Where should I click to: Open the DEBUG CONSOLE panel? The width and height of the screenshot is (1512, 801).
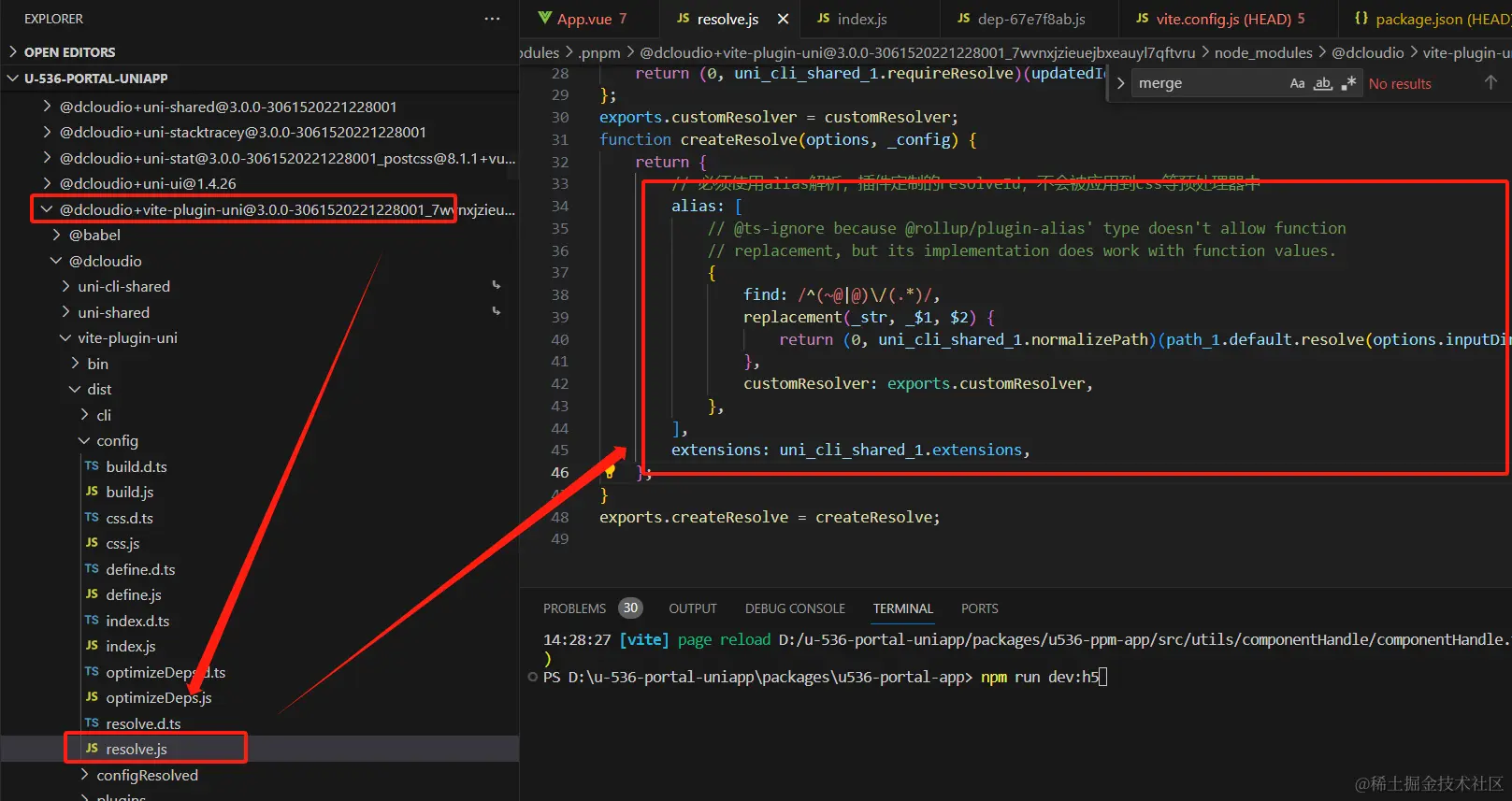tap(795, 608)
